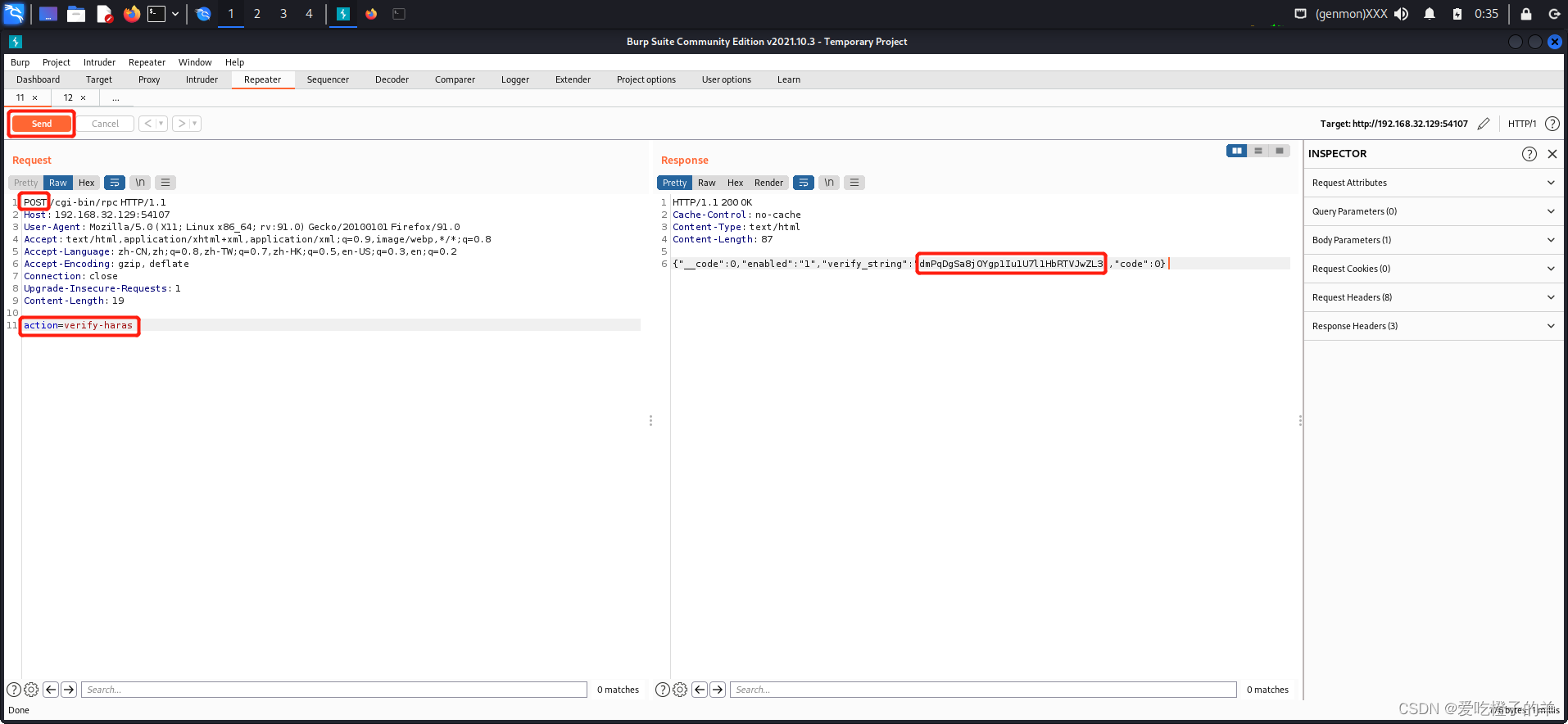Open Repeater help question-mark icon

coord(1552,124)
